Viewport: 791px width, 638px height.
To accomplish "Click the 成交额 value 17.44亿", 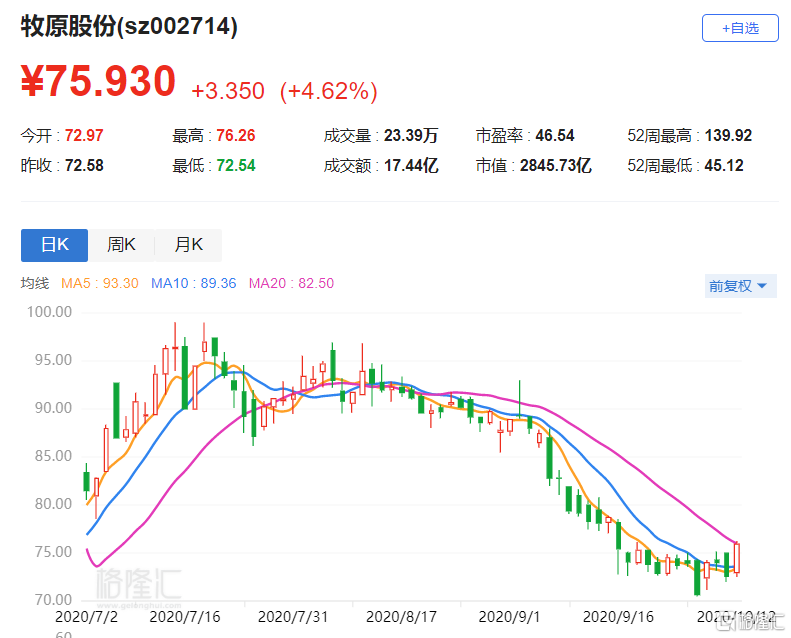I will point(411,165).
